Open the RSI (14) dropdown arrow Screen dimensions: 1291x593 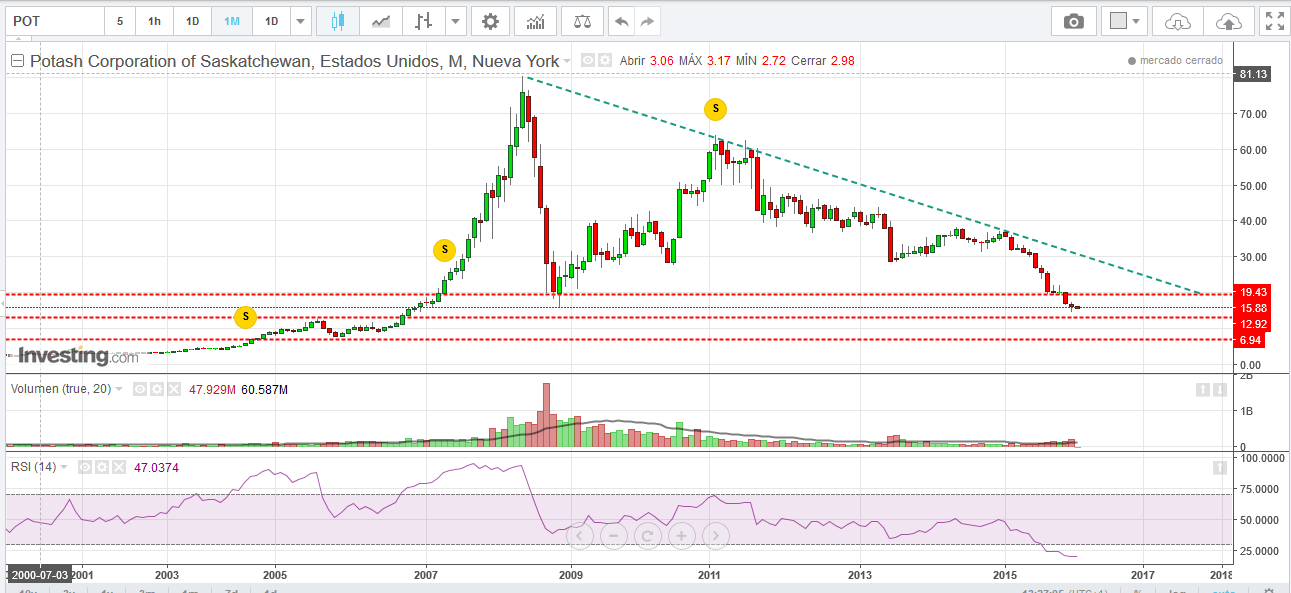(64, 467)
